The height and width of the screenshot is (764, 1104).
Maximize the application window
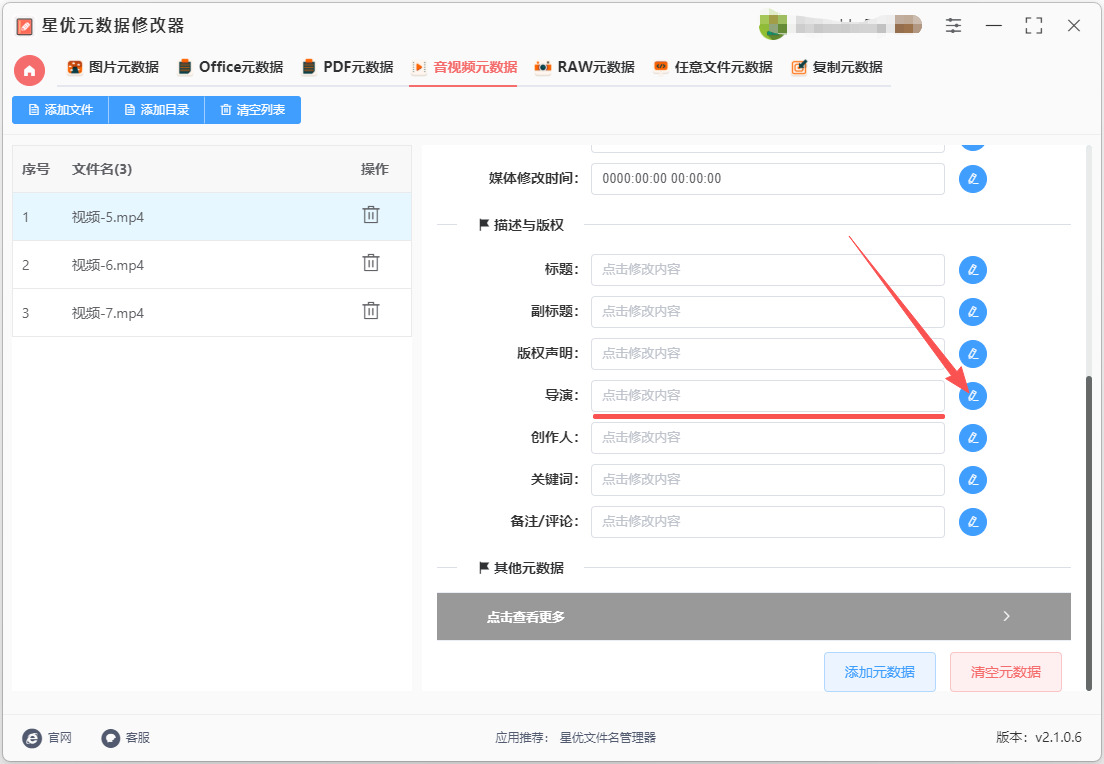[x=1034, y=26]
